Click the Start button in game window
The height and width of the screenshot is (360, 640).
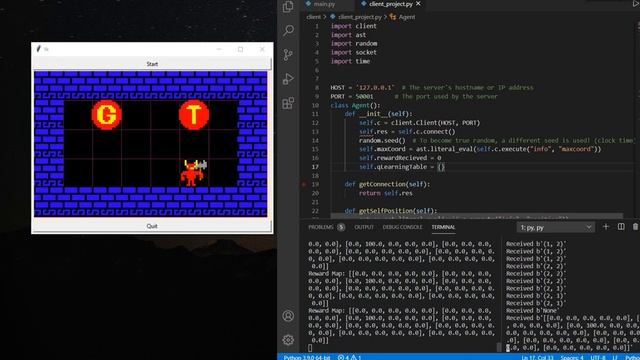pos(152,64)
